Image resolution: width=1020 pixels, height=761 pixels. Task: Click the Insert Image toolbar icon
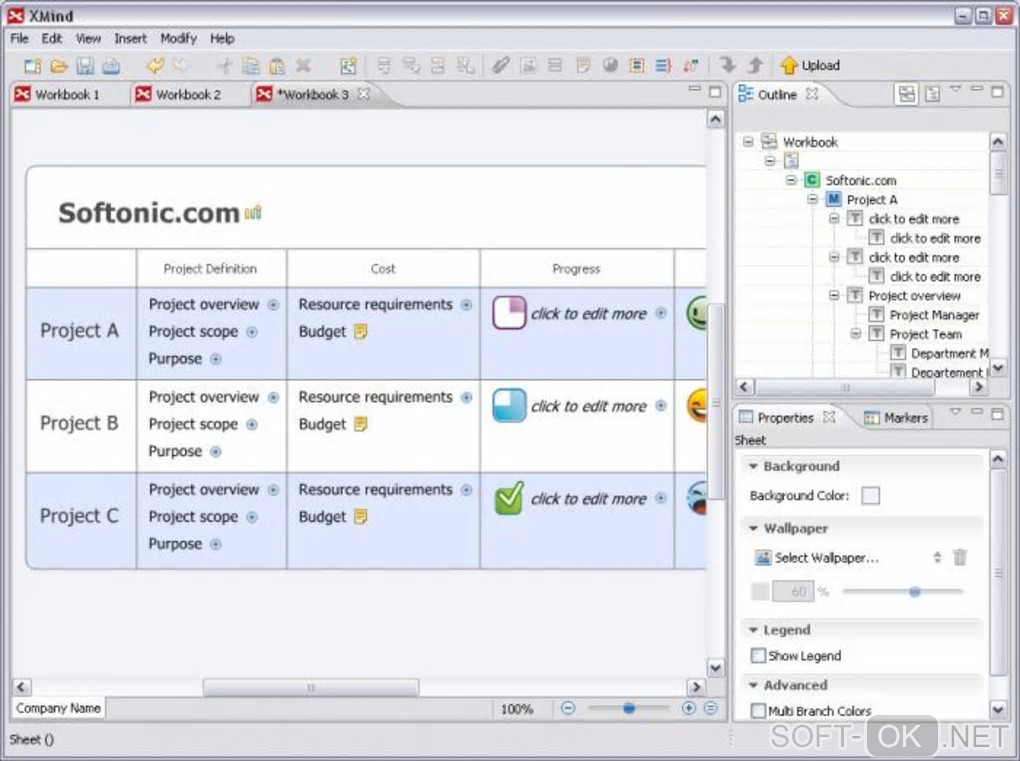(x=528, y=65)
